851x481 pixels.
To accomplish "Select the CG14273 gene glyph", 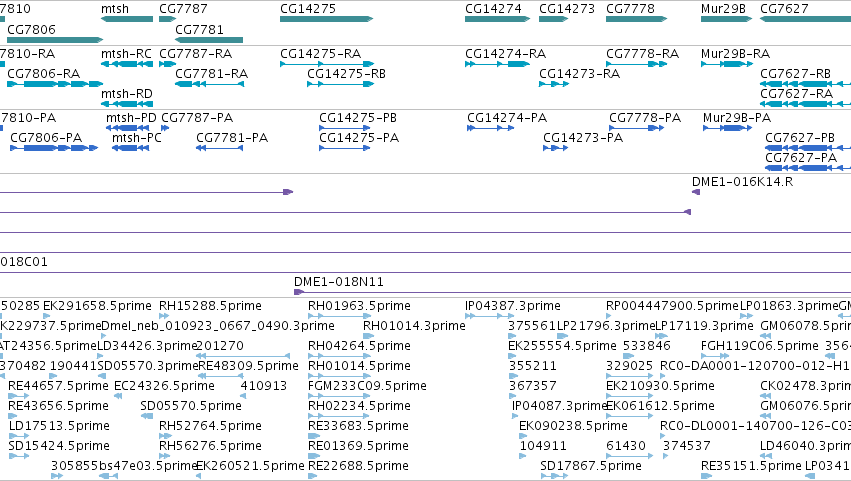I will 553,19.
